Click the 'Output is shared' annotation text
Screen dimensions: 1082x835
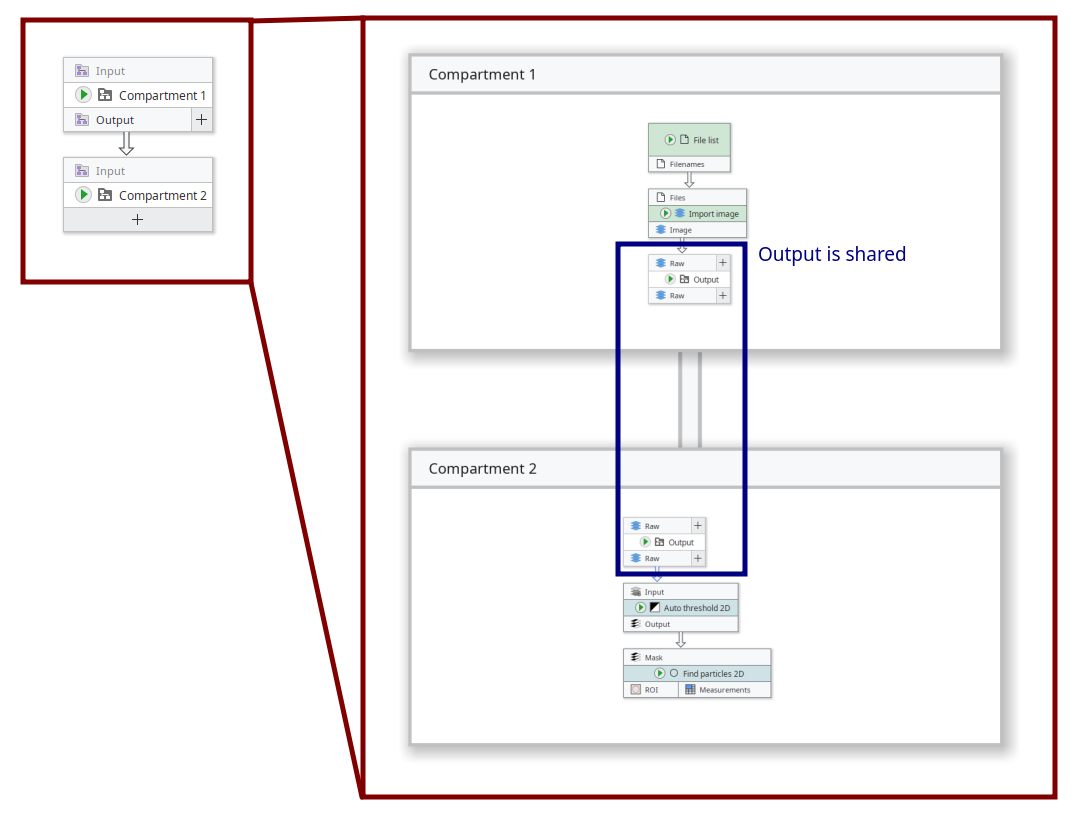click(x=831, y=255)
